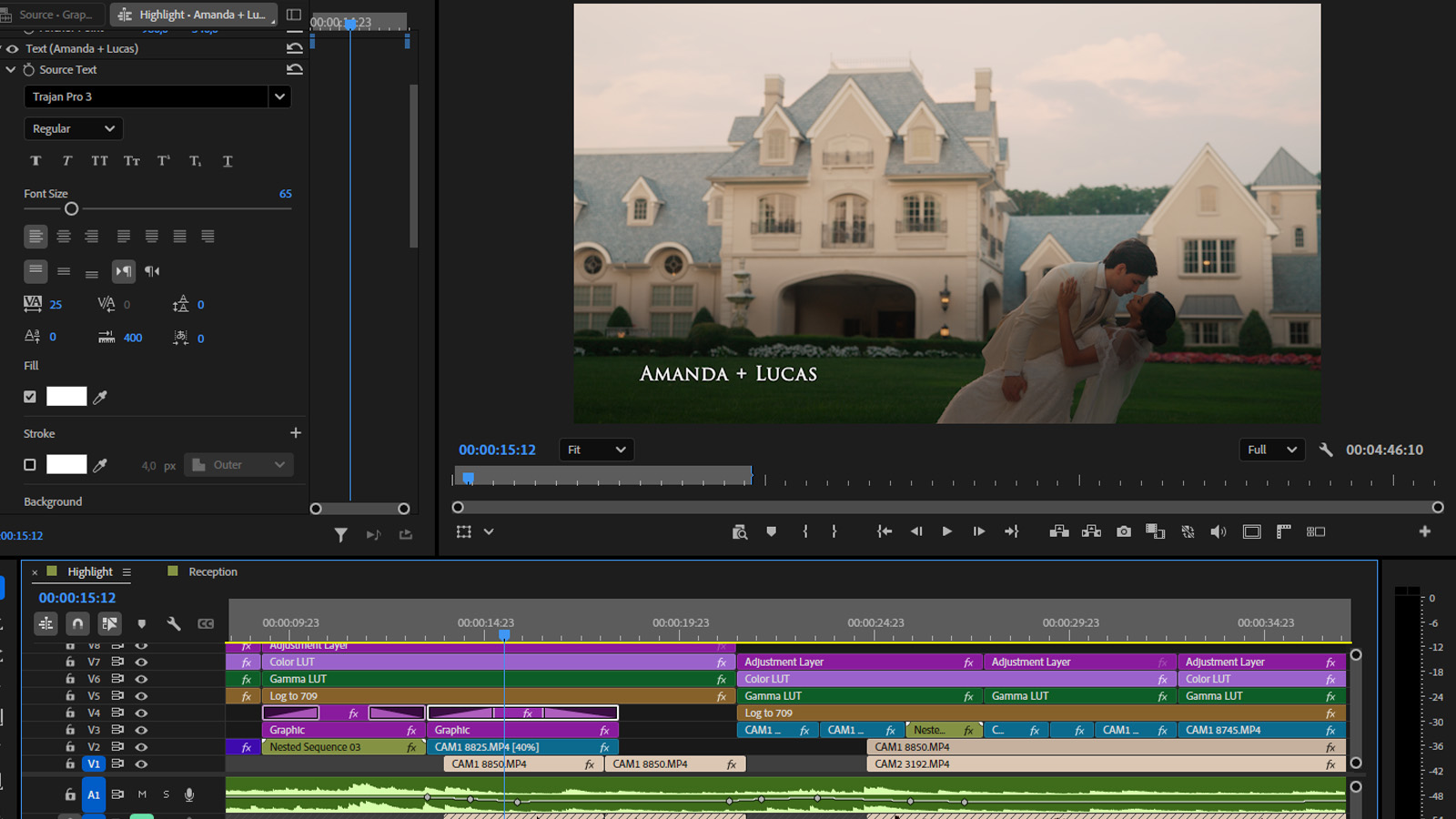Image resolution: width=1456 pixels, height=819 pixels.
Task: Collapse the Source Text property
Action: [11, 69]
